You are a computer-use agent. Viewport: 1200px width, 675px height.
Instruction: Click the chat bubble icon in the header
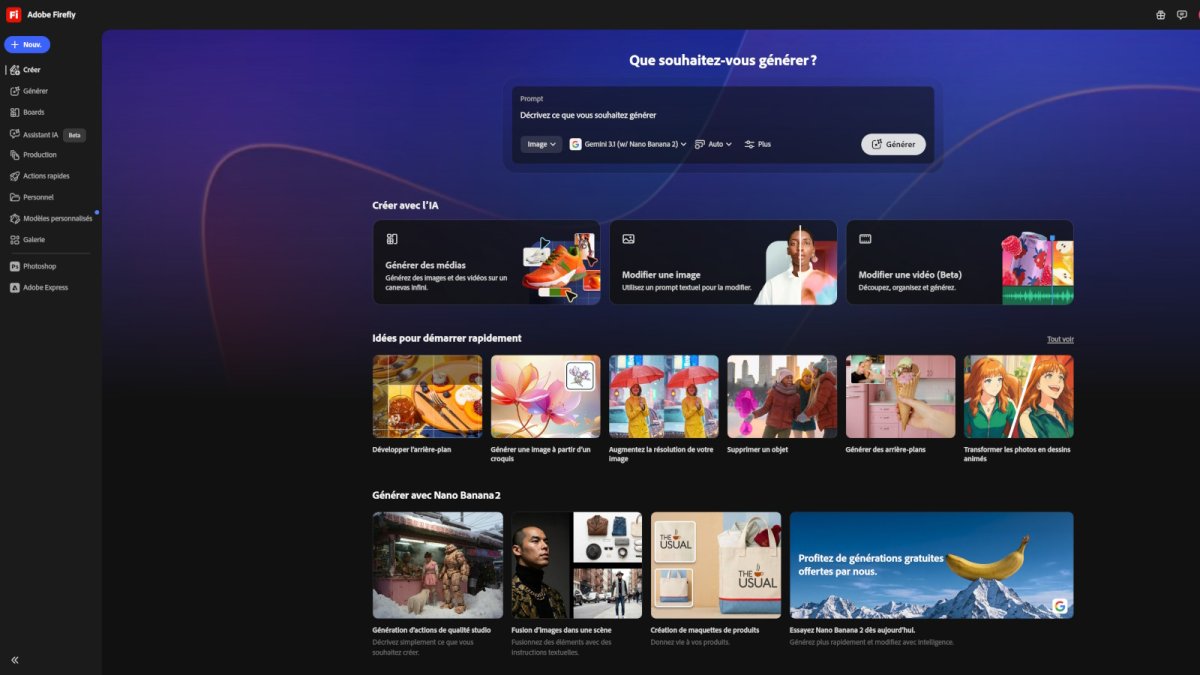1181,15
